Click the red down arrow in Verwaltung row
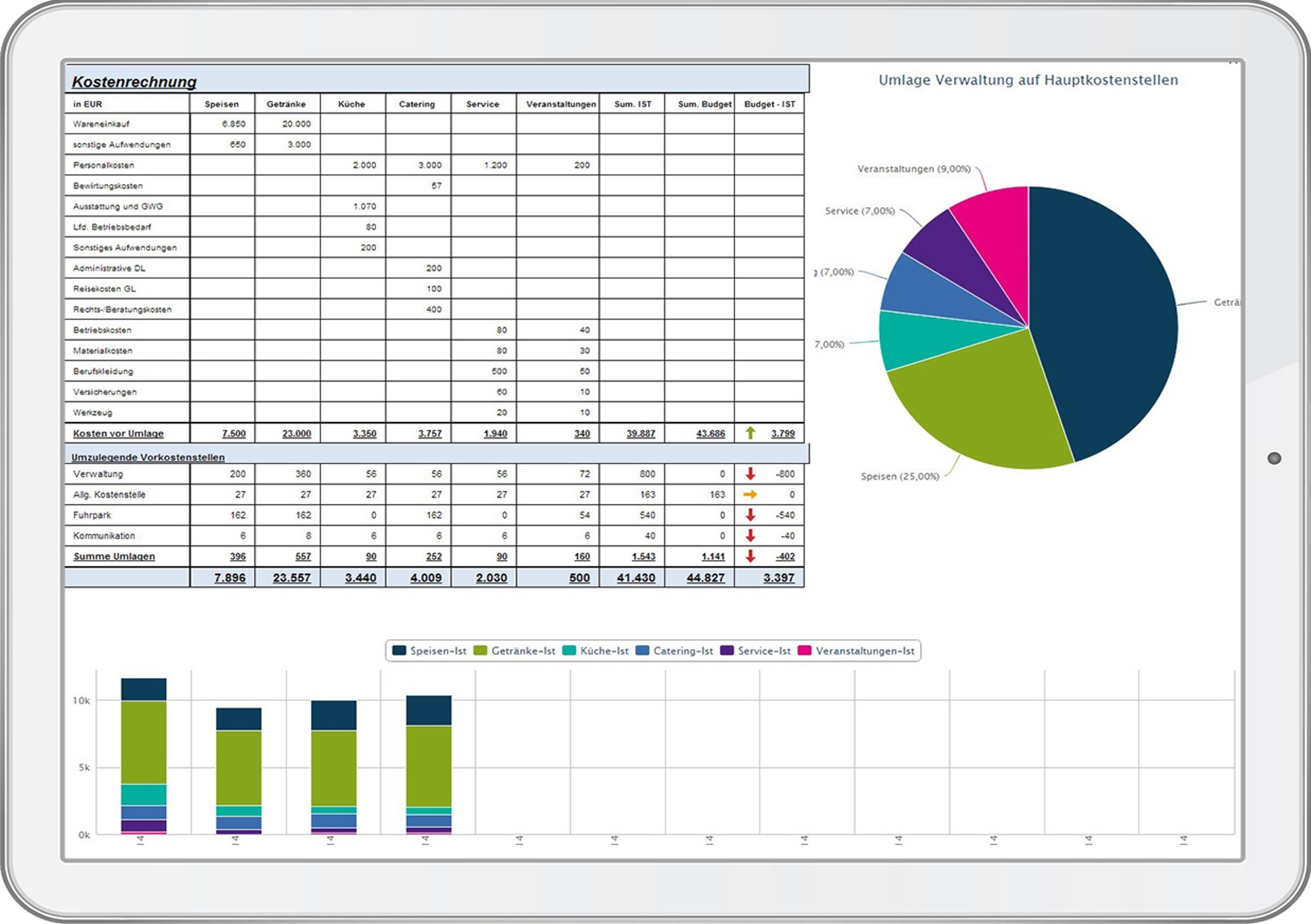1311x924 pixels. pos(750,474)
